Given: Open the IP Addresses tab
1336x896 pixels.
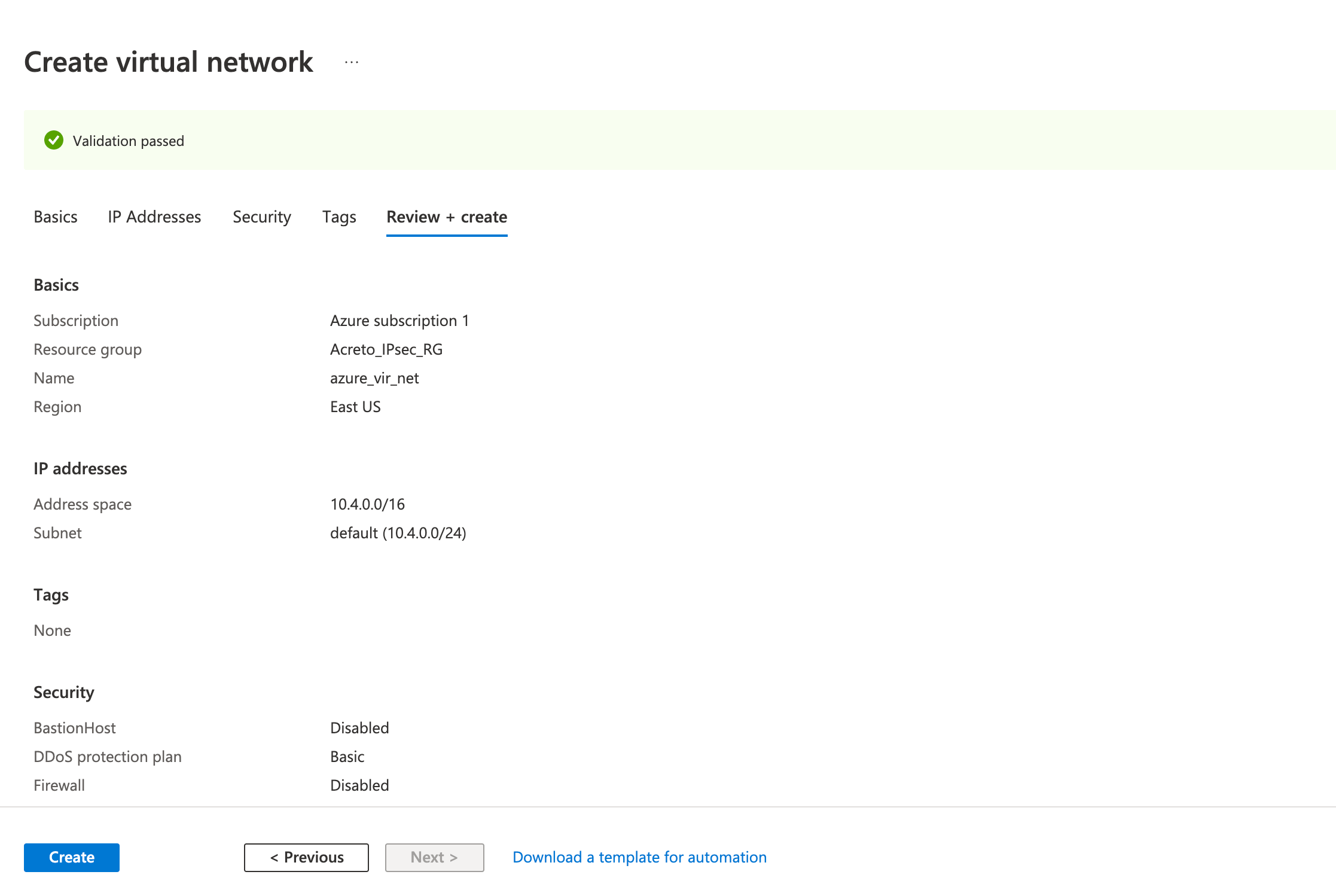Looking at the screenshot, I should click(154, 217).
